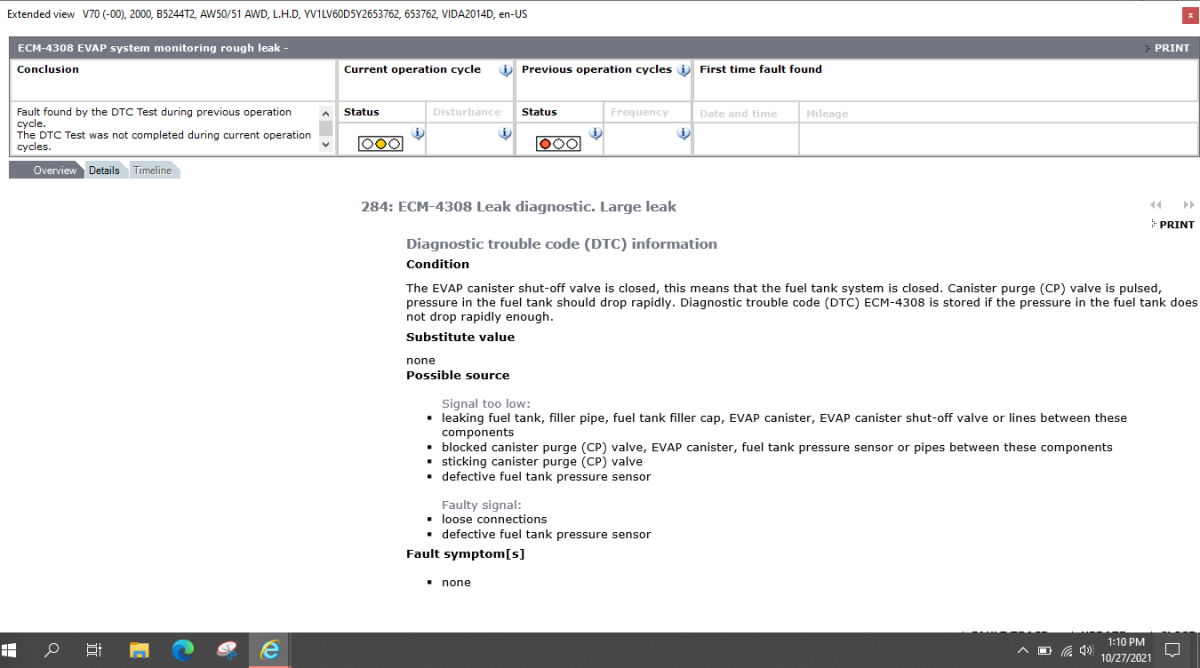Click the yellow traffic-light status indicator
1200x668 pixels.
click(380, 143)
